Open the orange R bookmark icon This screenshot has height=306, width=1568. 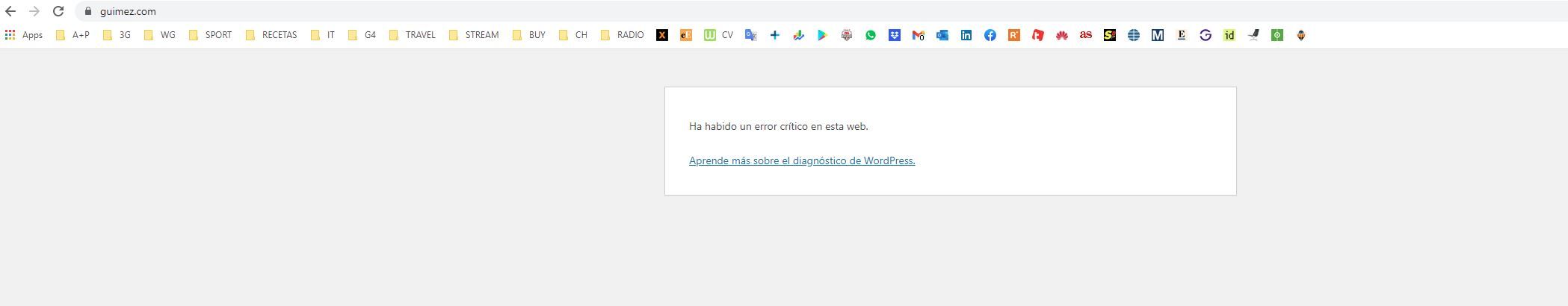coord(1014,35)
